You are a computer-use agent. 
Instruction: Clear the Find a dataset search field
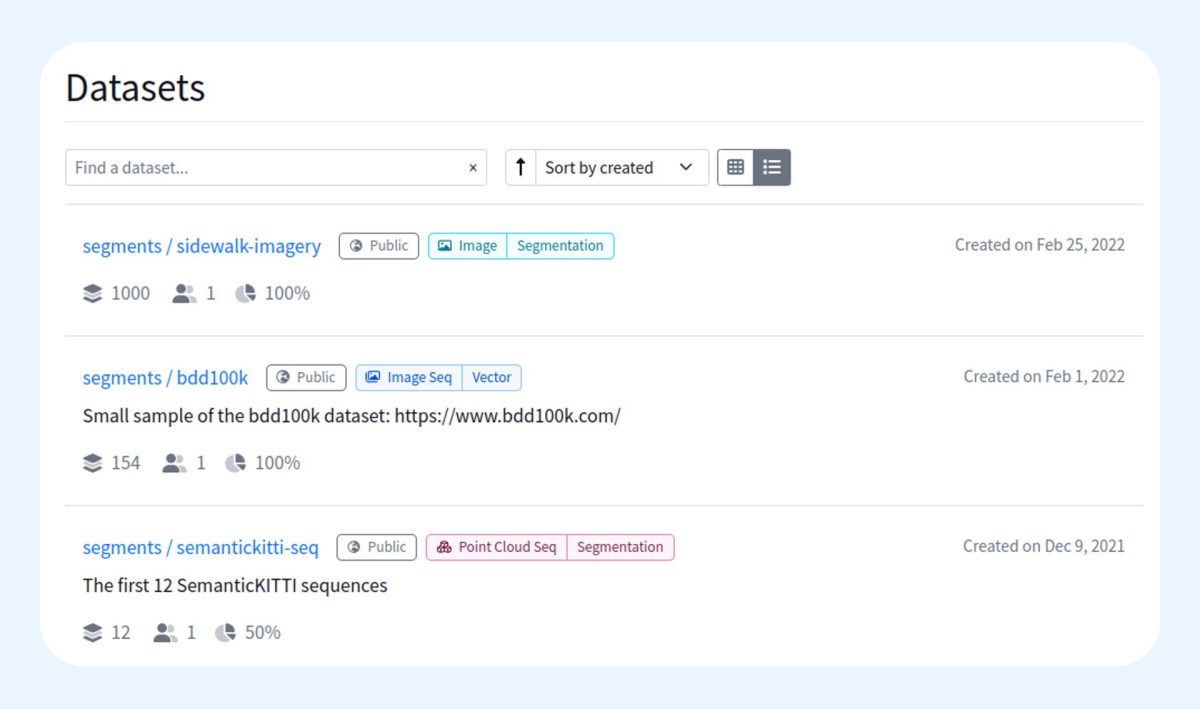coord(473,168)
